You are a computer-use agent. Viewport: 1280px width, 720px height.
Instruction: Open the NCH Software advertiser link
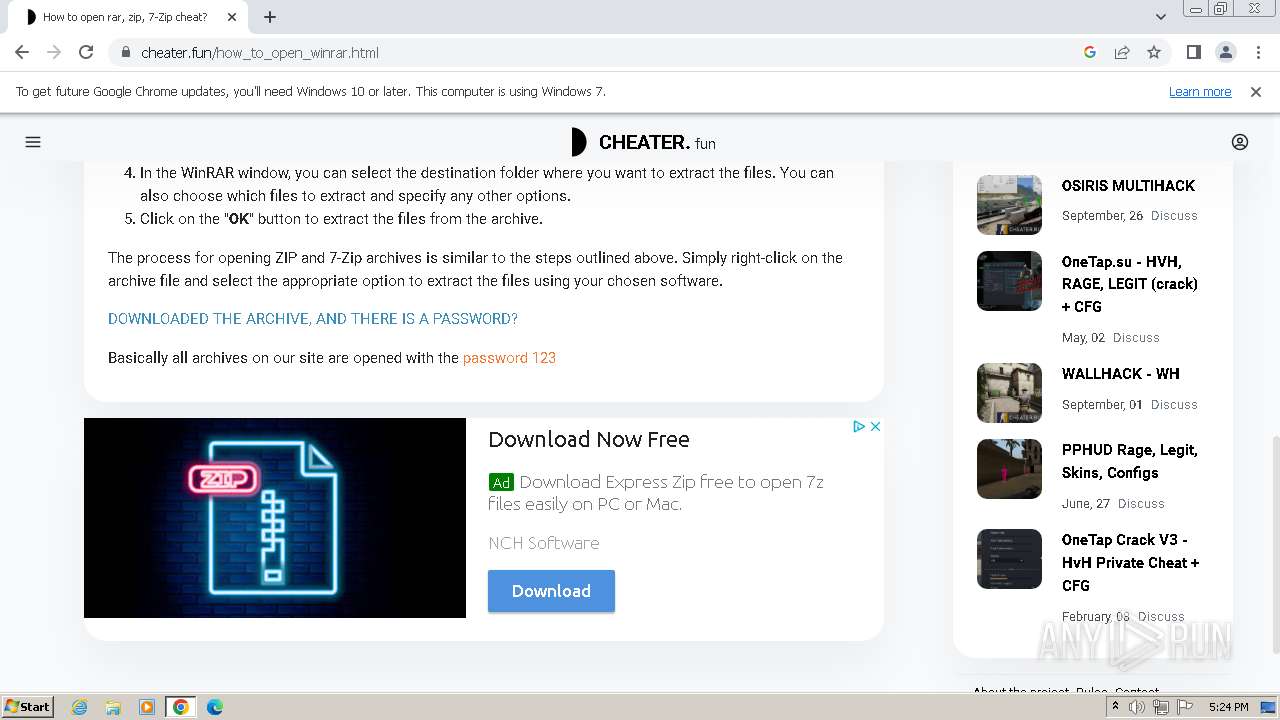point(544,543)
